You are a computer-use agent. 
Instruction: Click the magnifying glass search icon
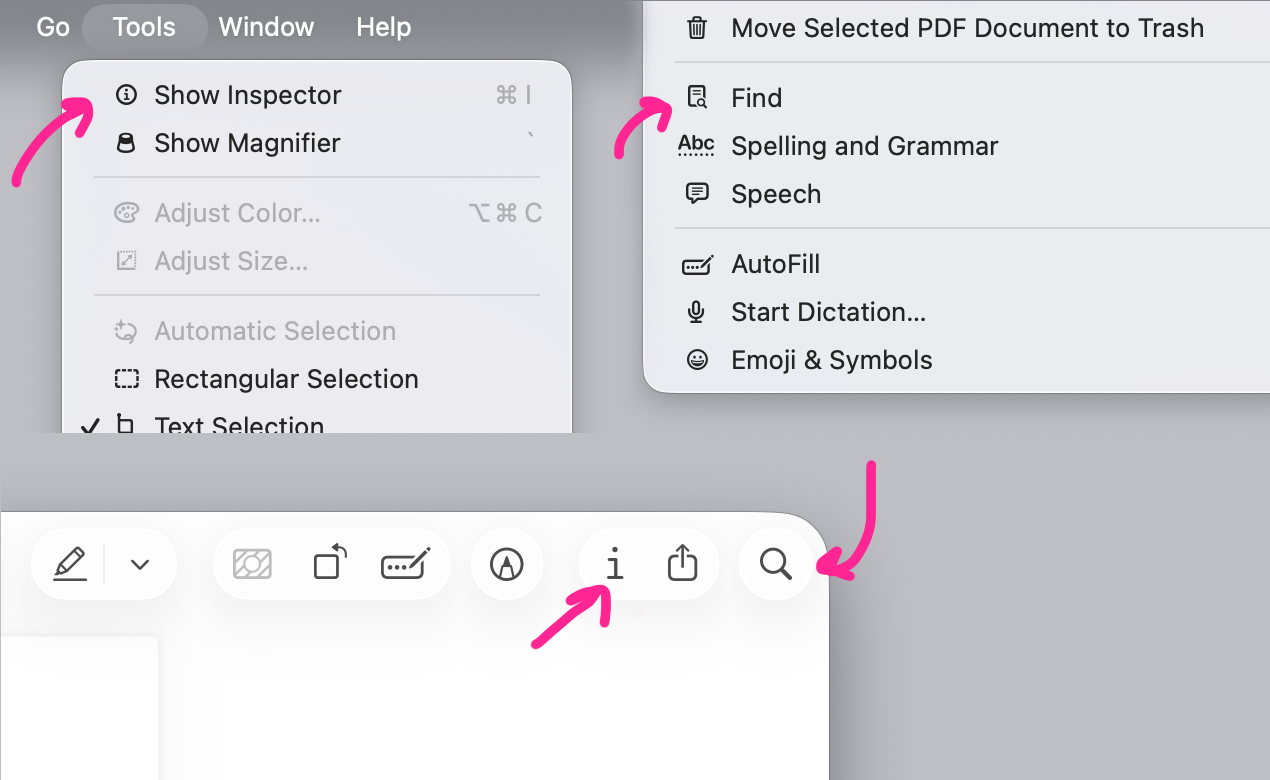[x=776, y=565]
